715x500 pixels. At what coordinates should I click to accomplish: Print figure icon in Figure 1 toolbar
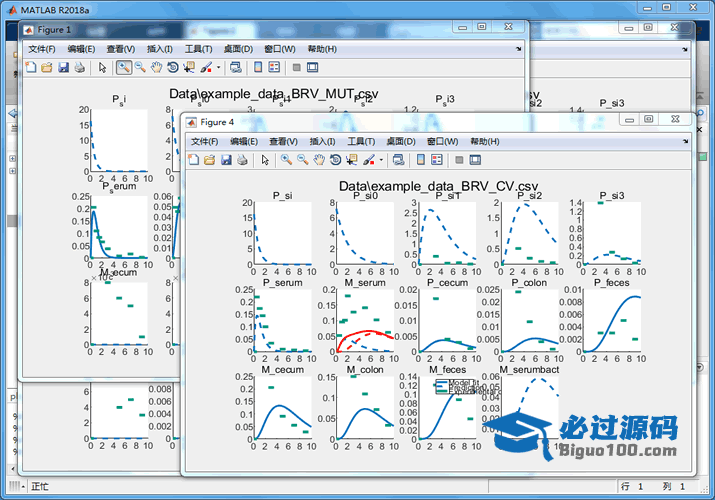tap(79, 67)
